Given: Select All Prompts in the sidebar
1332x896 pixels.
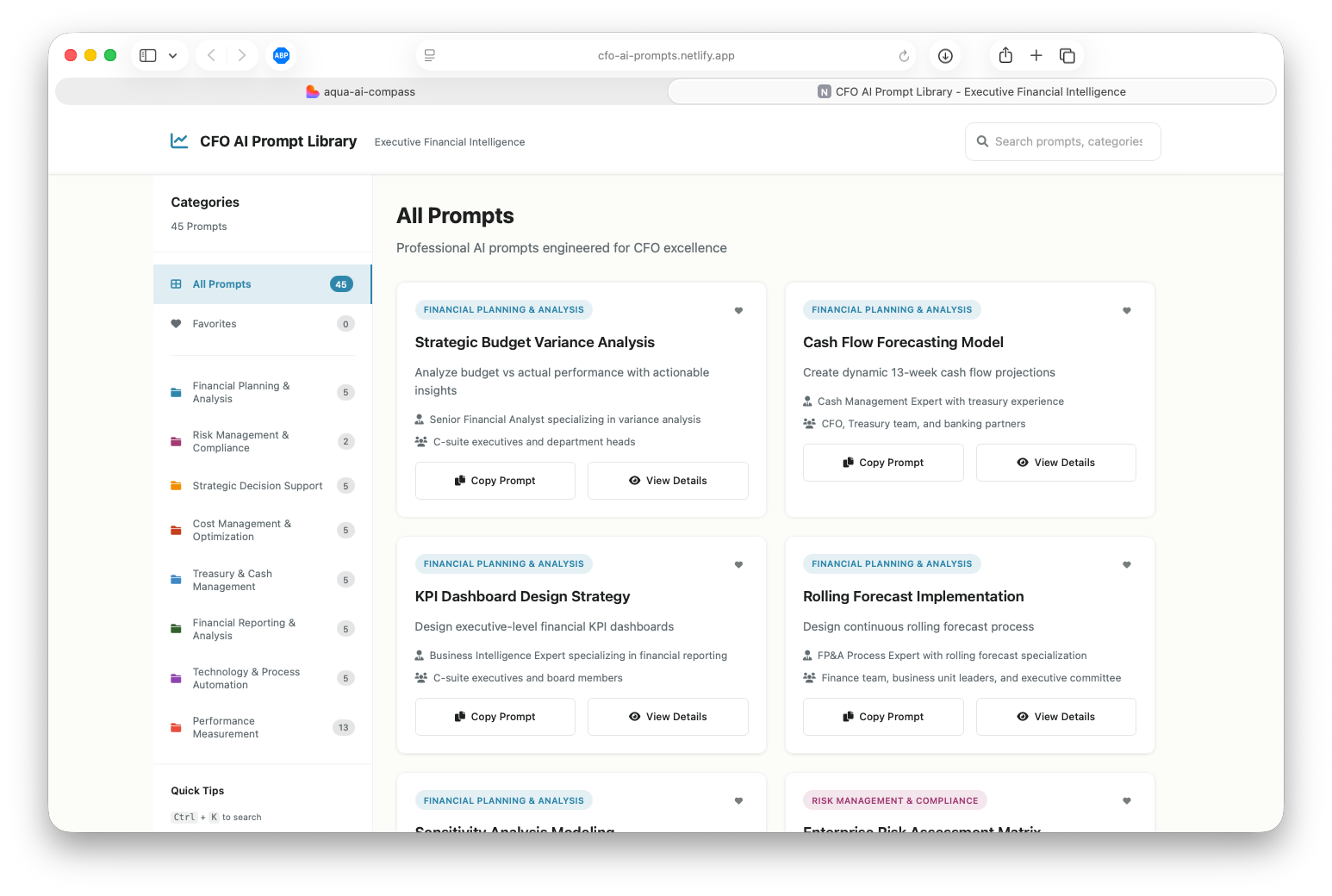Looking at the screenshot, I should [x=262, y=284].
